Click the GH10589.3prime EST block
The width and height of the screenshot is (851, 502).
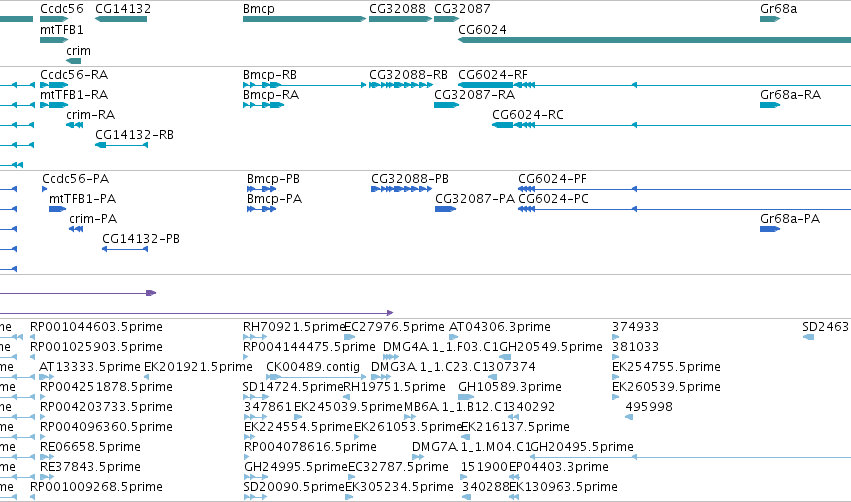pyautogui.click(x=466, y=397)
